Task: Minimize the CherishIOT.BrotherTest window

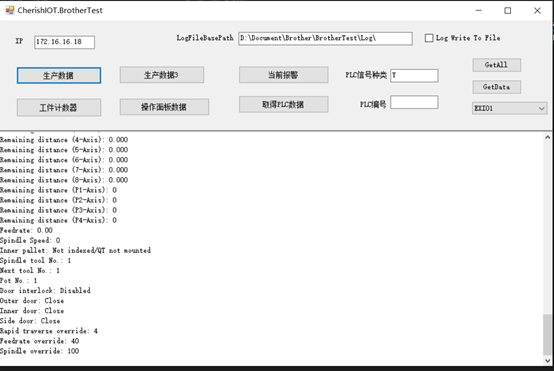Action: [x=479, y=11]
